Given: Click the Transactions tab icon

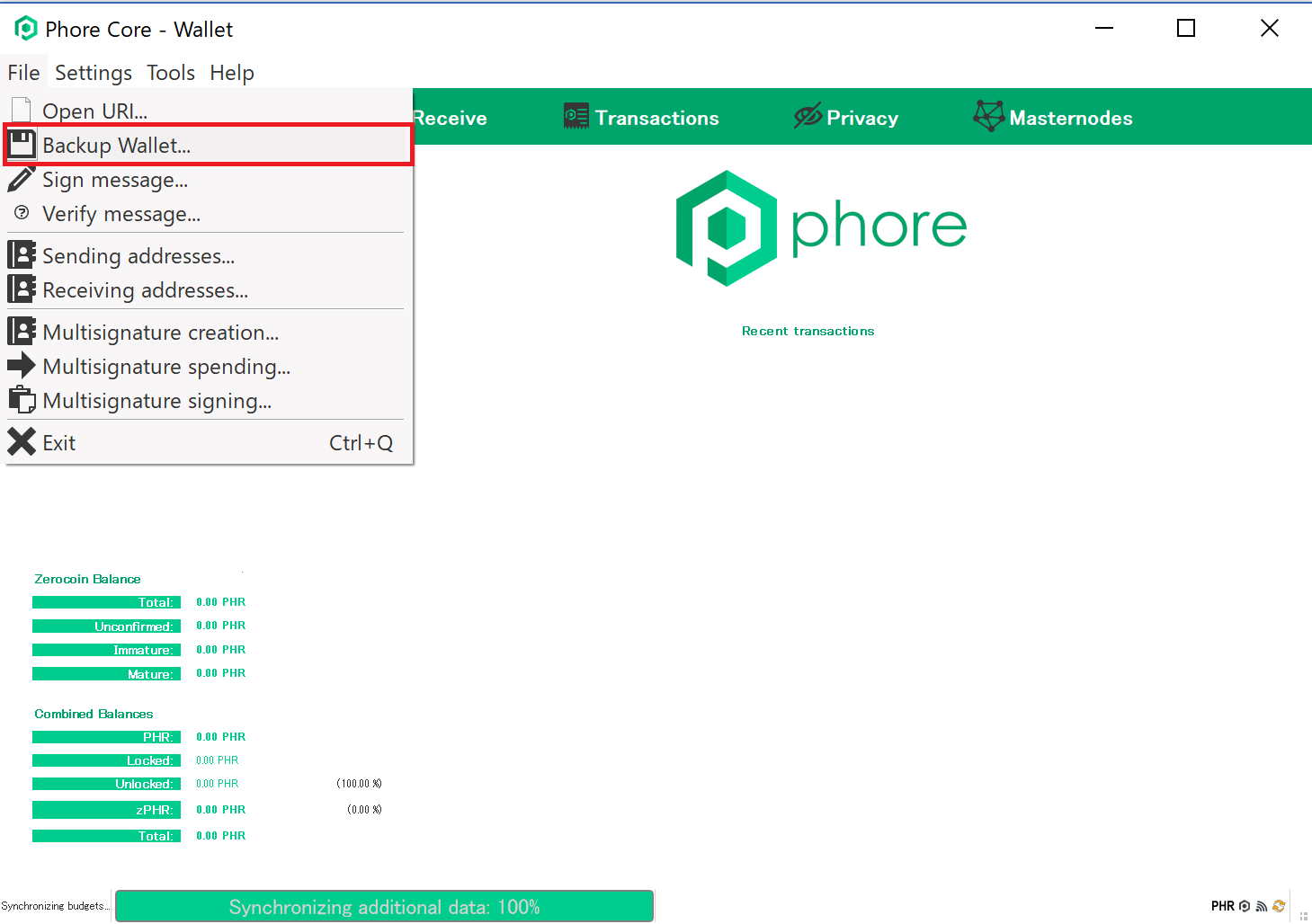Looking at the screenshot, I should click(x=576, y=116).
